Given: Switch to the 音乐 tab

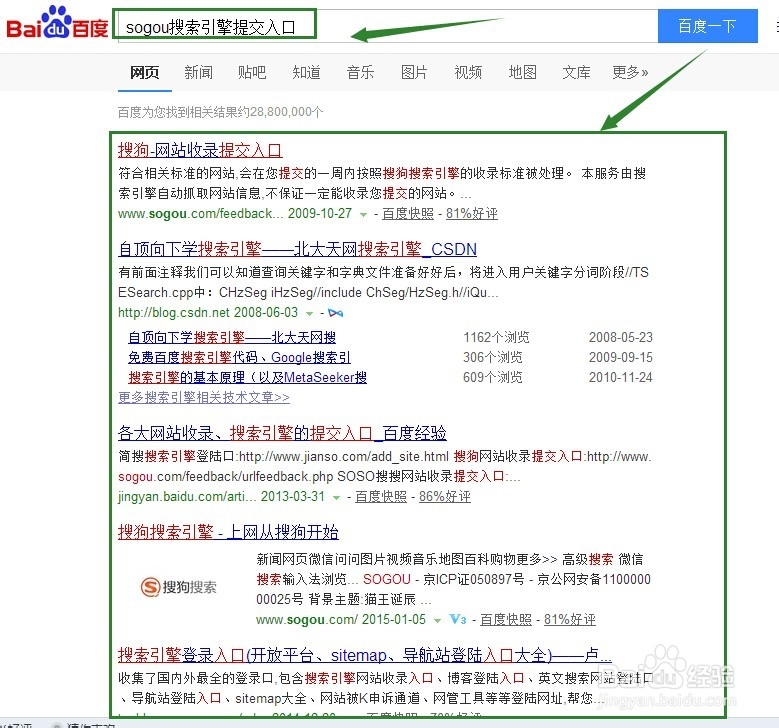Looking at the screenshot, I should click(360, 73).
